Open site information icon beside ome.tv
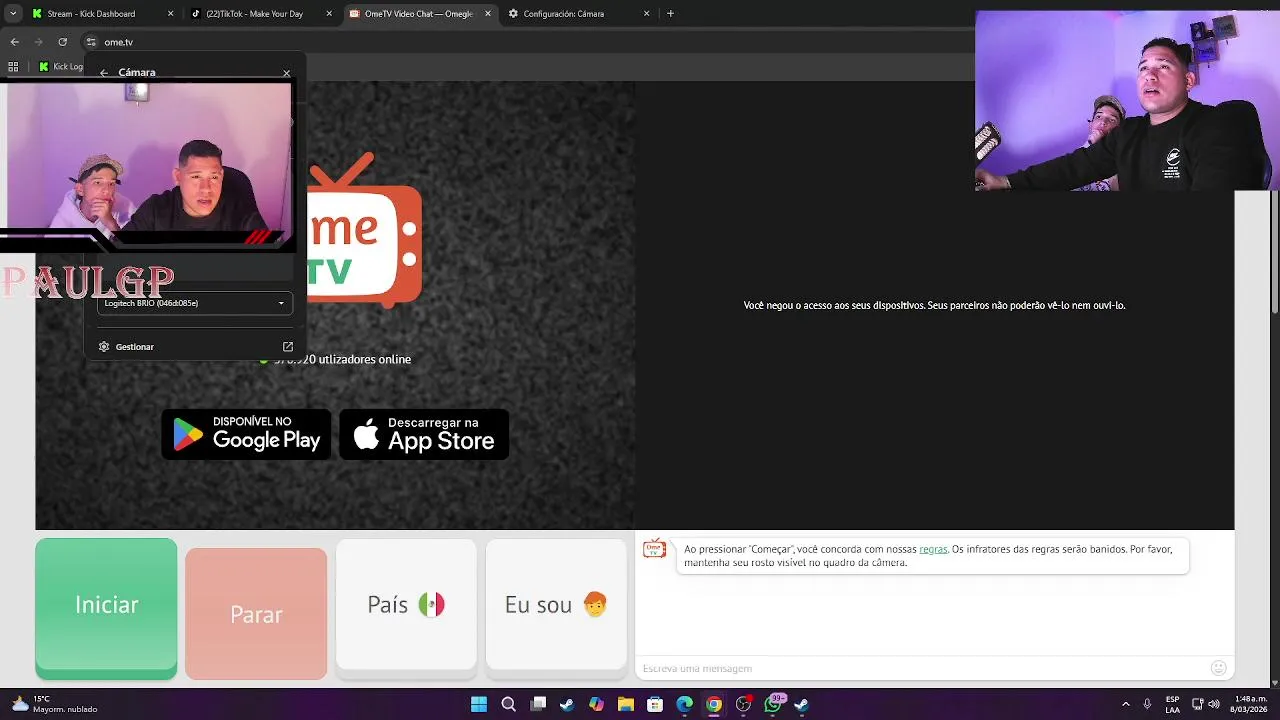 point(91,42)
